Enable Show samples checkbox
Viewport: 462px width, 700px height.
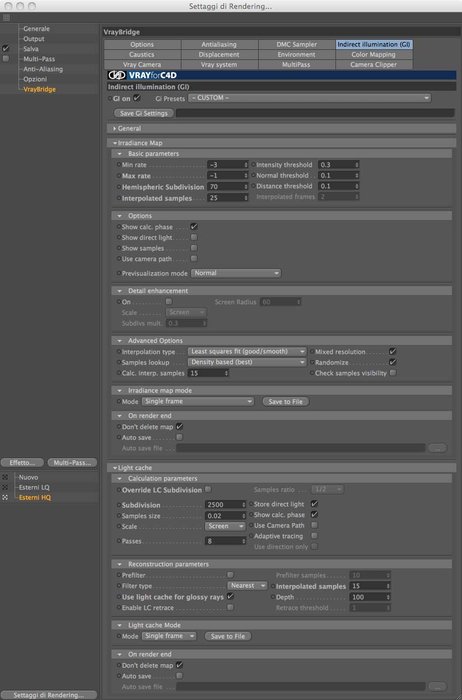click(x=194, y=248)
